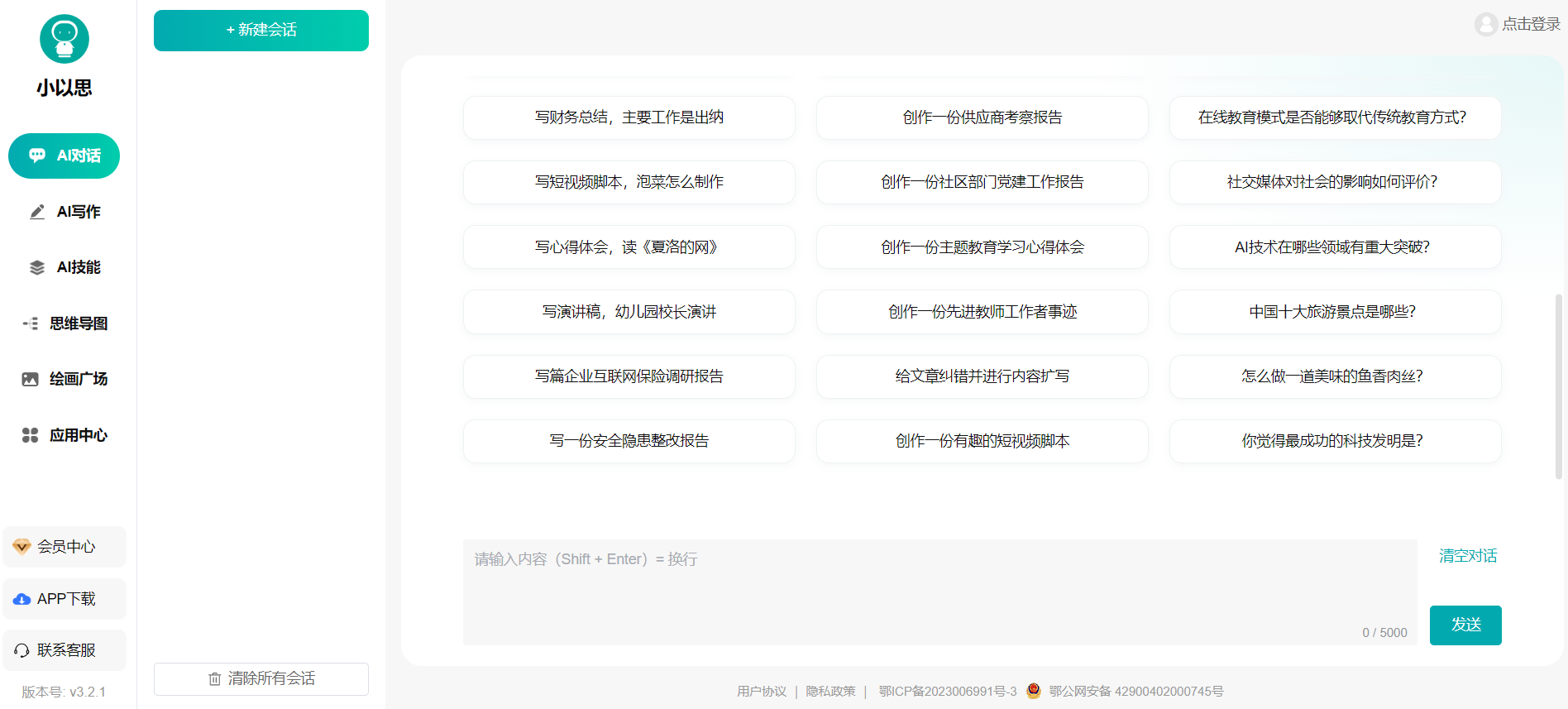The width and height of the screenshot is (1568, 709).
Task: Select prompt 在线教育模式是否能够取代传统教育方式?
Action: (x=1336, y=117)
